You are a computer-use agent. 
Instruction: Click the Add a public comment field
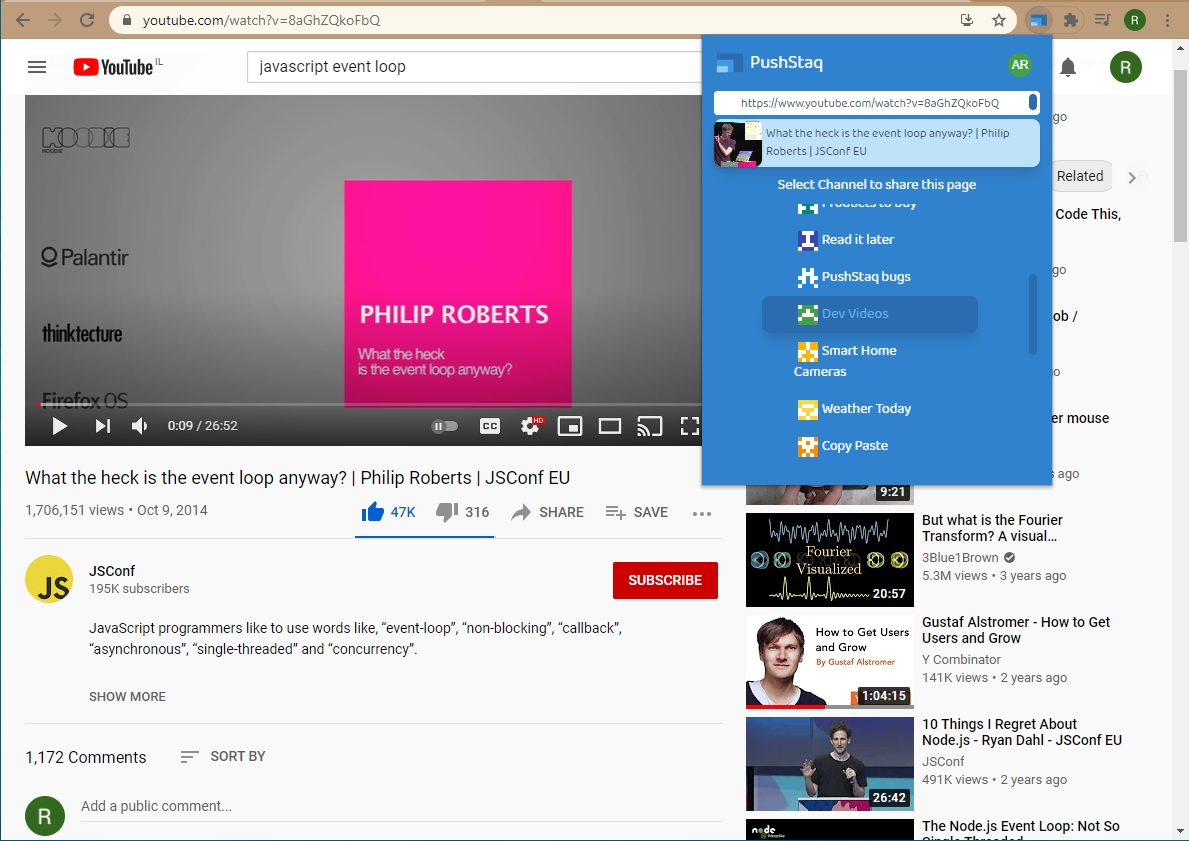pyautogui.click(x=400, y=807)
